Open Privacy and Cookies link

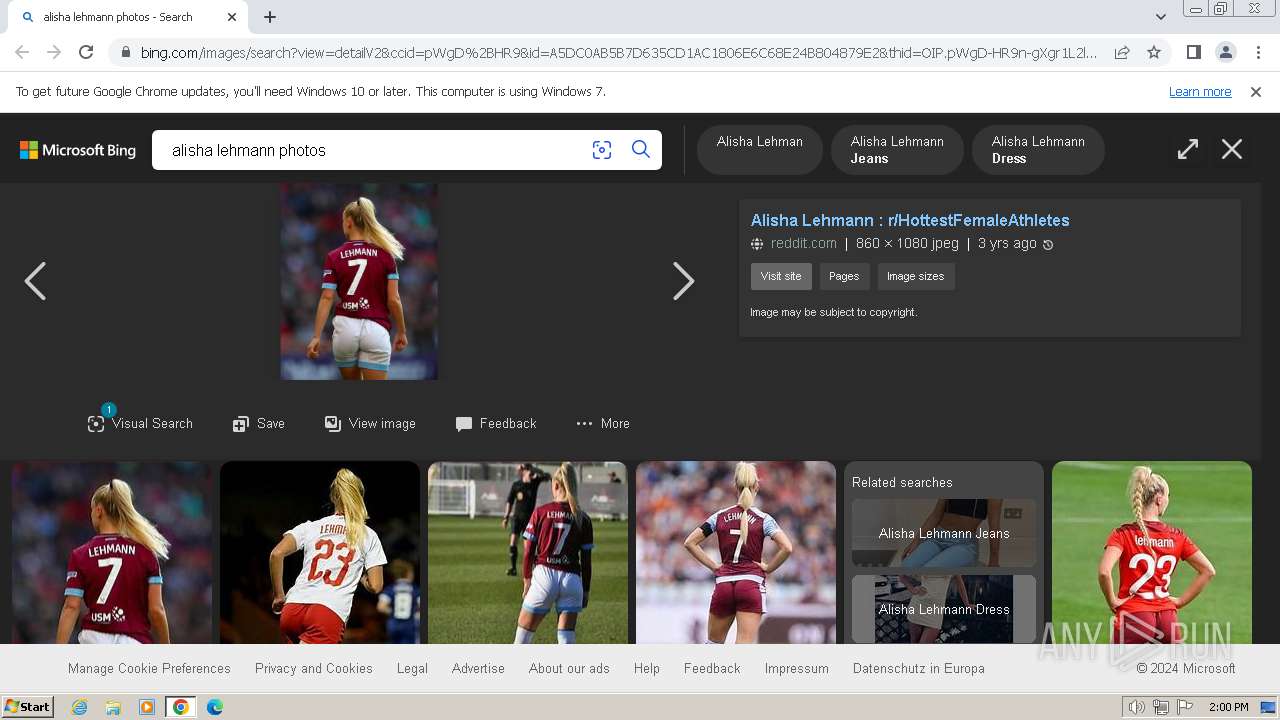click(314, 668)
